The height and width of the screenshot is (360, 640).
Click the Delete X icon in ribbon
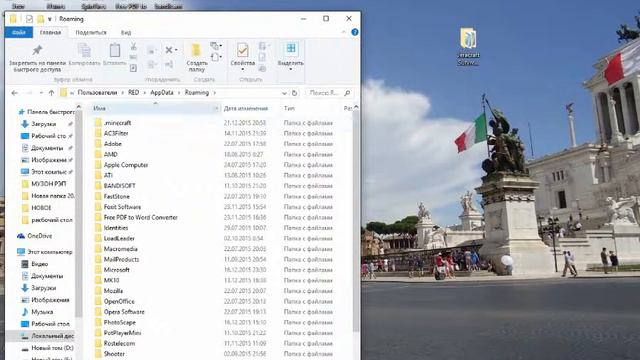click(x=169, y=50)
